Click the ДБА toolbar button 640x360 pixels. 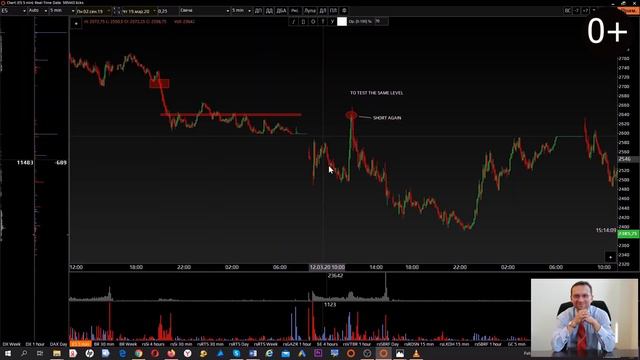tap(282, 11)
